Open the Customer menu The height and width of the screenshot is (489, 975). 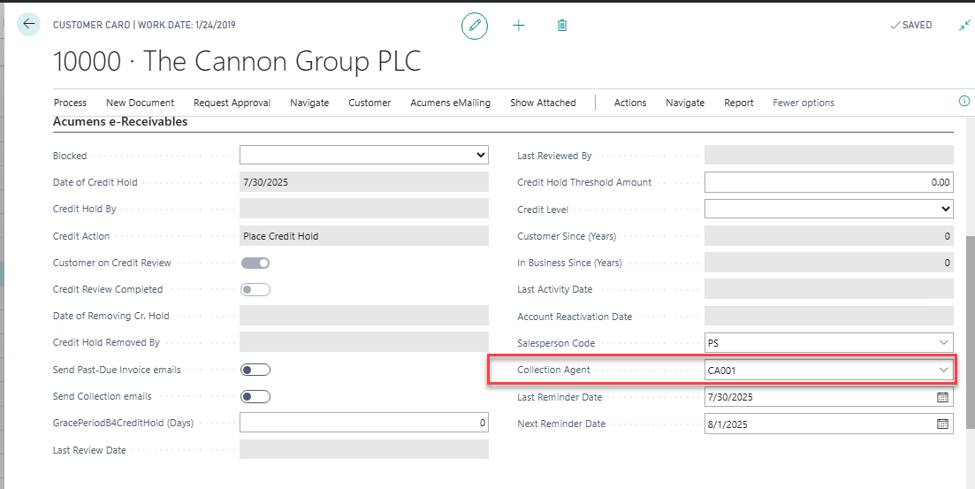[369, 103]
